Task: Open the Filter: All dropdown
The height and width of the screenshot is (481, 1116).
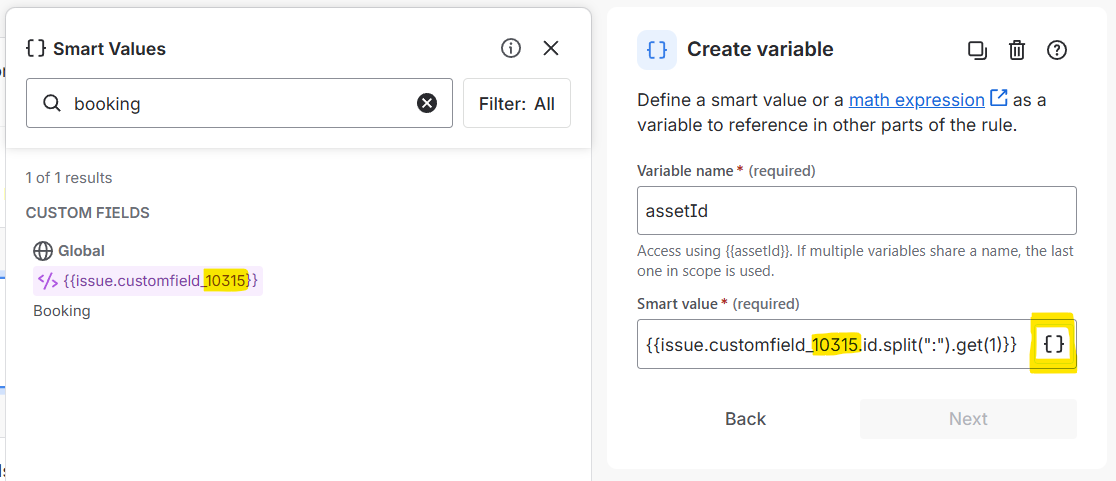Action: (516, 103)
